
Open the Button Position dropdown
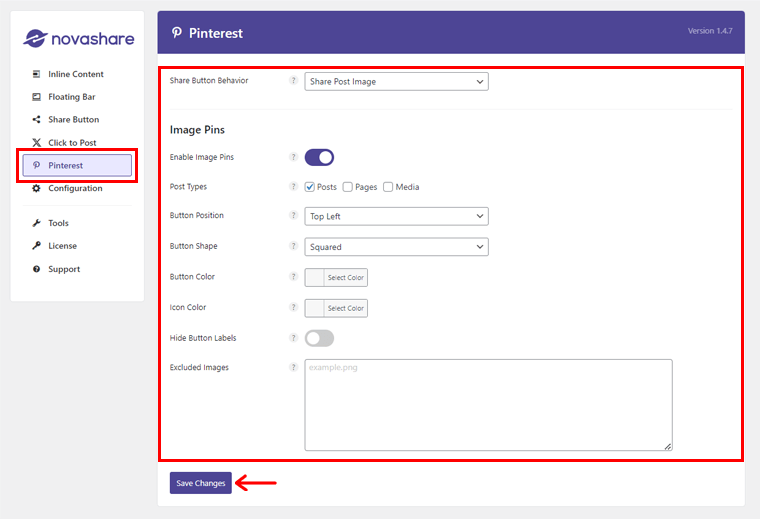[396, 216]
